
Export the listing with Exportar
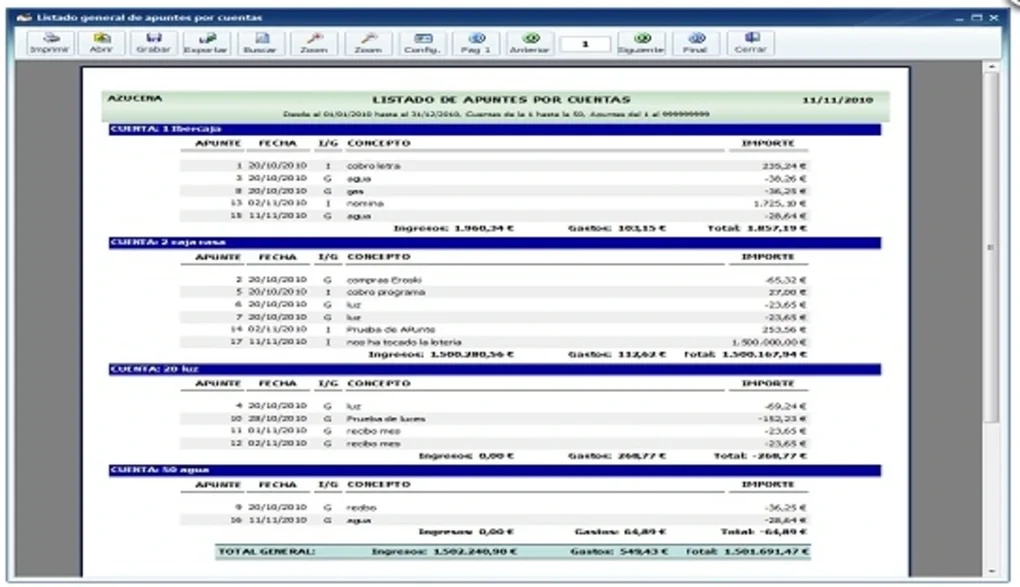coord(206,43)
